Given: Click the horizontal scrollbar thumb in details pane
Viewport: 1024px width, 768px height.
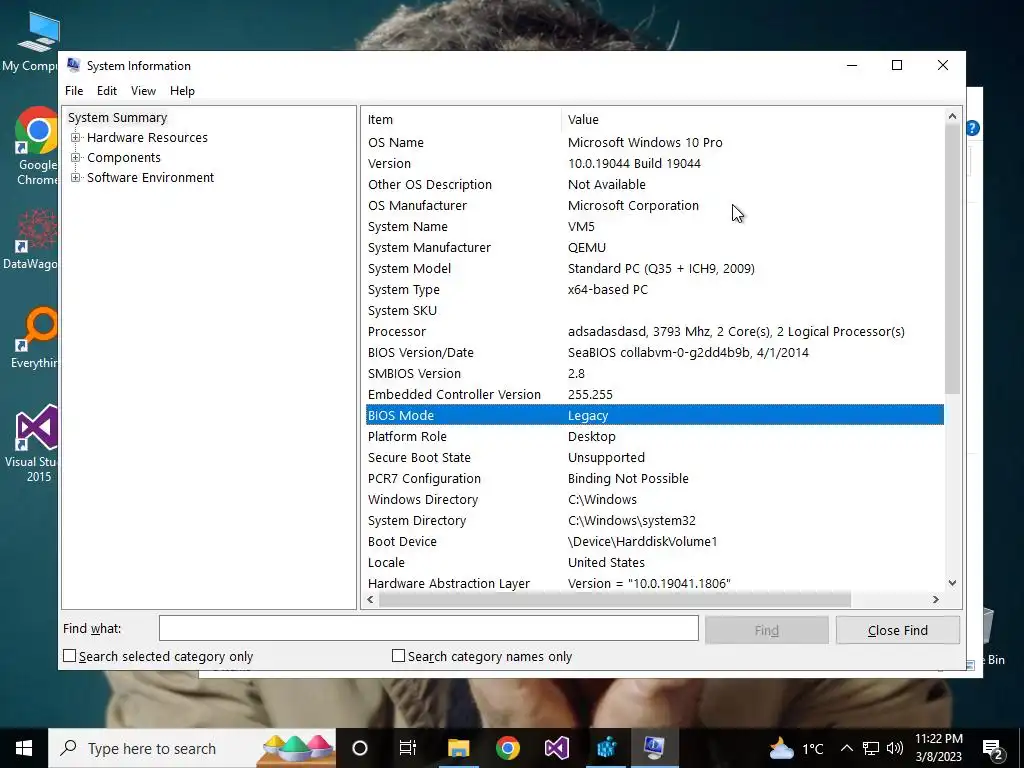Looking at the screenshot, I should (615, 600).
